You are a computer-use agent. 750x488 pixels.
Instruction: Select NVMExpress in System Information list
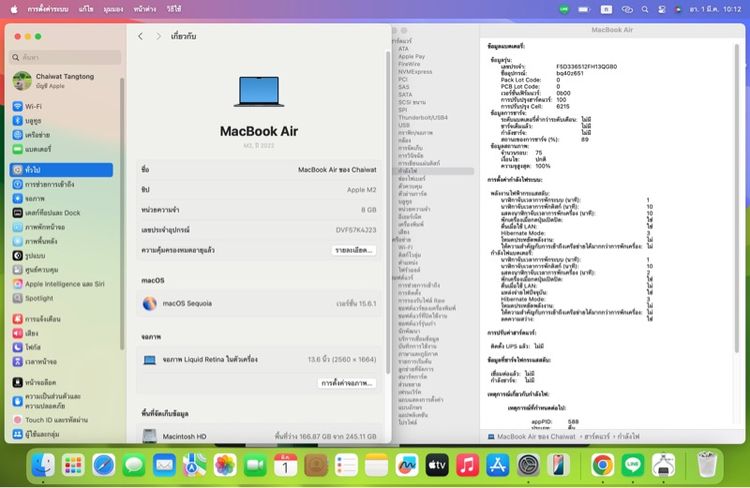415,72
